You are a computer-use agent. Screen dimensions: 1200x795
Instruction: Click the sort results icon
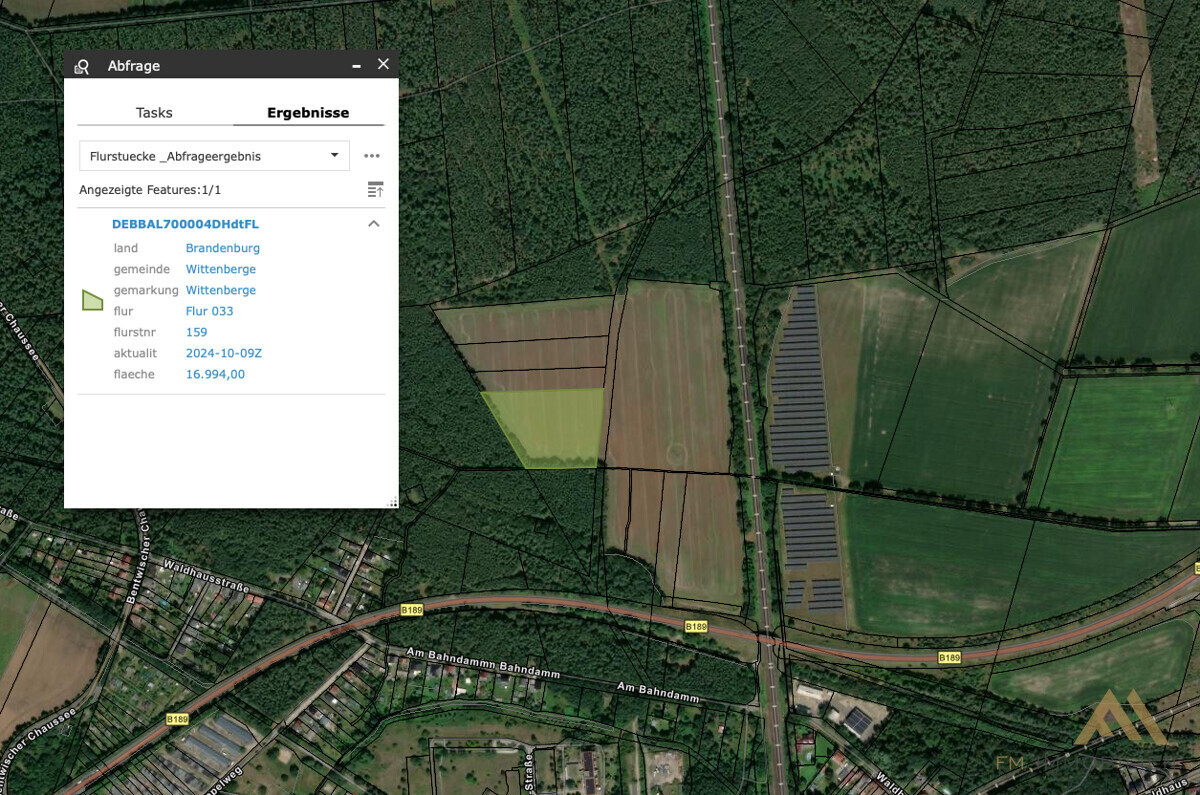coord(375,189)
